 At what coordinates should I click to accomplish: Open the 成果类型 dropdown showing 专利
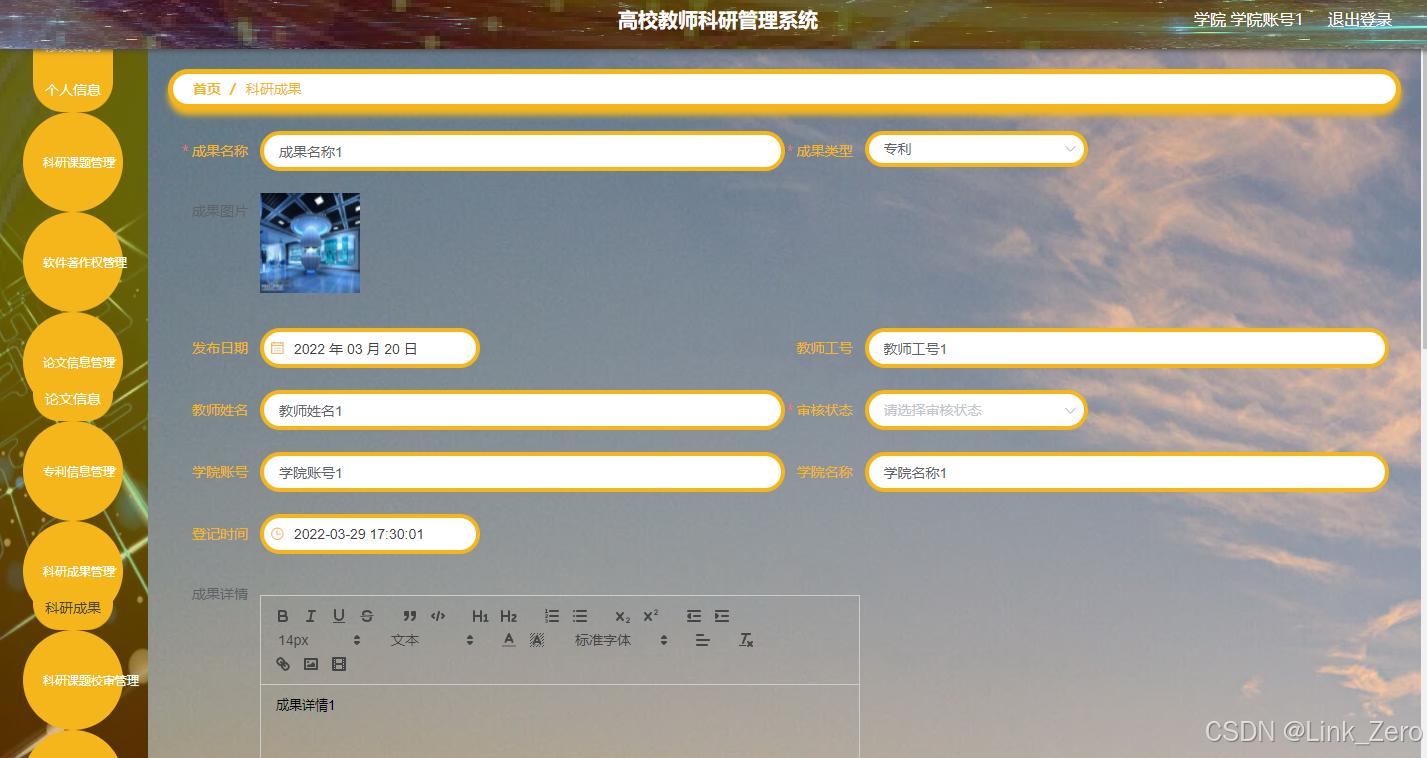[x=975, y=148]
